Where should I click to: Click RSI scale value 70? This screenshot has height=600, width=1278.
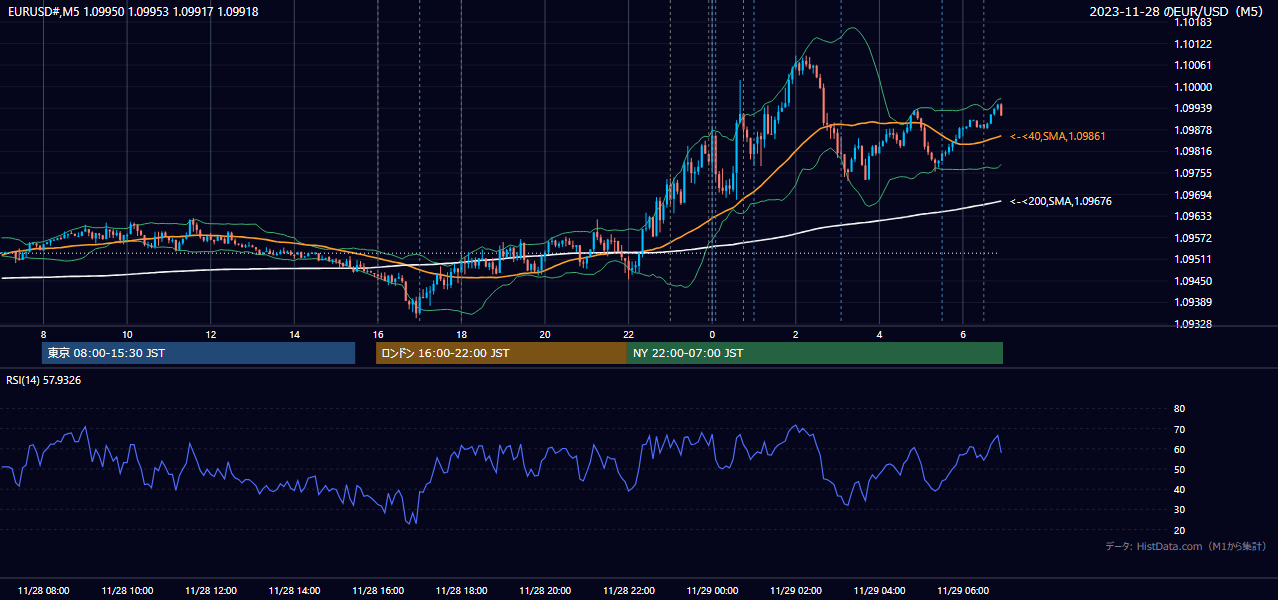point(1179,429)
